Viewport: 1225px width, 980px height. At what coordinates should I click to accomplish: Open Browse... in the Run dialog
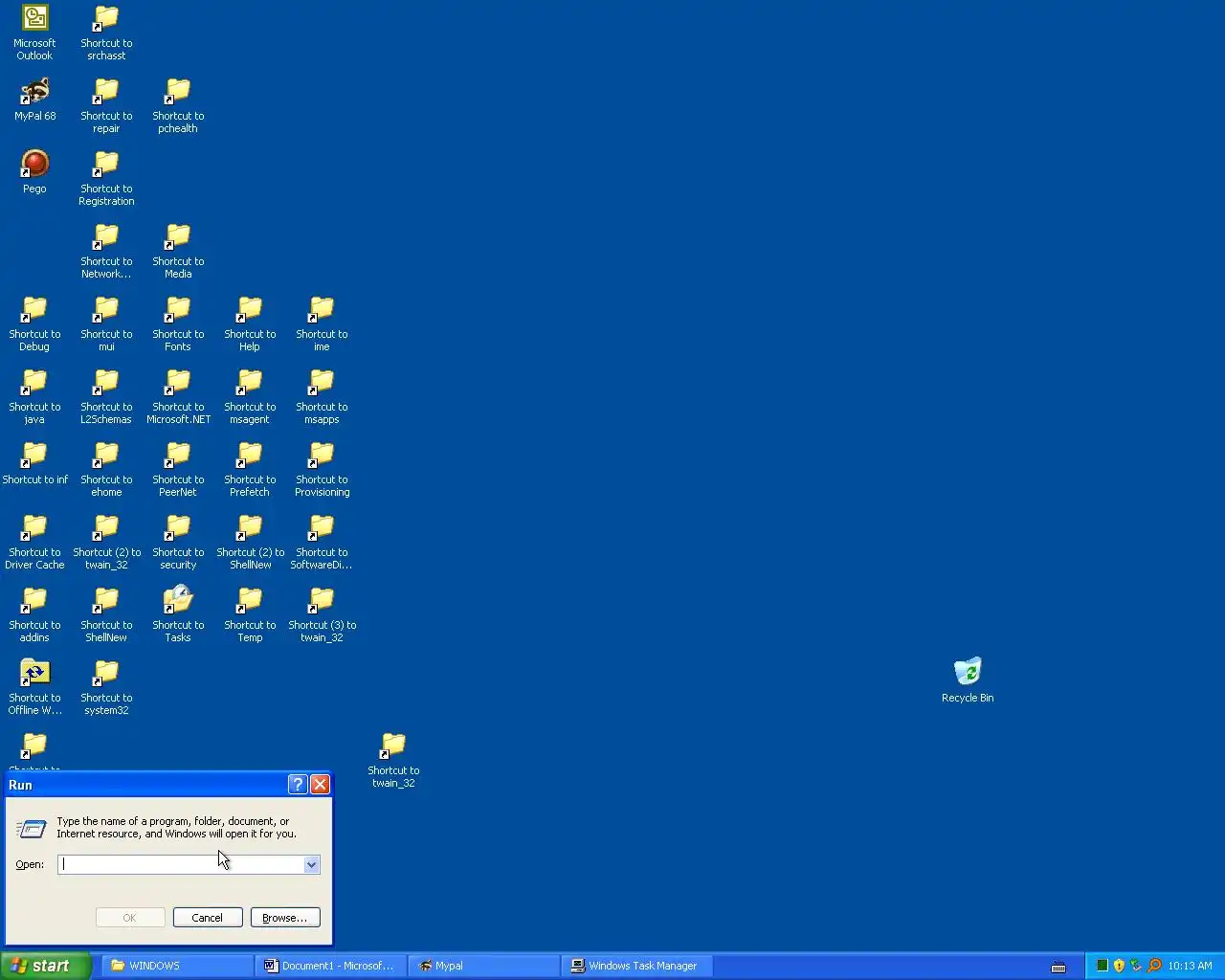coord(284,917)
